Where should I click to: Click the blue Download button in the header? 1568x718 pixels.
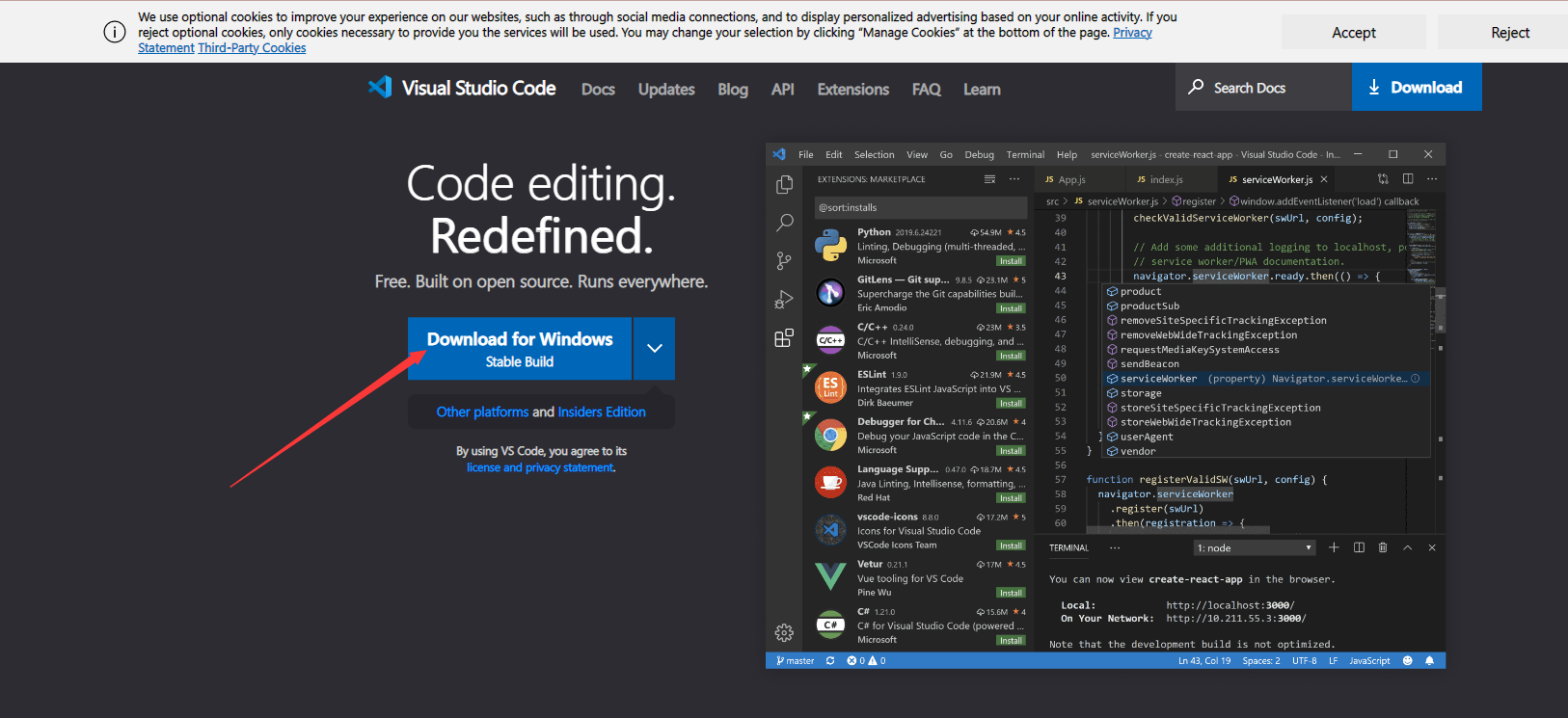click(x=1417, y=87)
